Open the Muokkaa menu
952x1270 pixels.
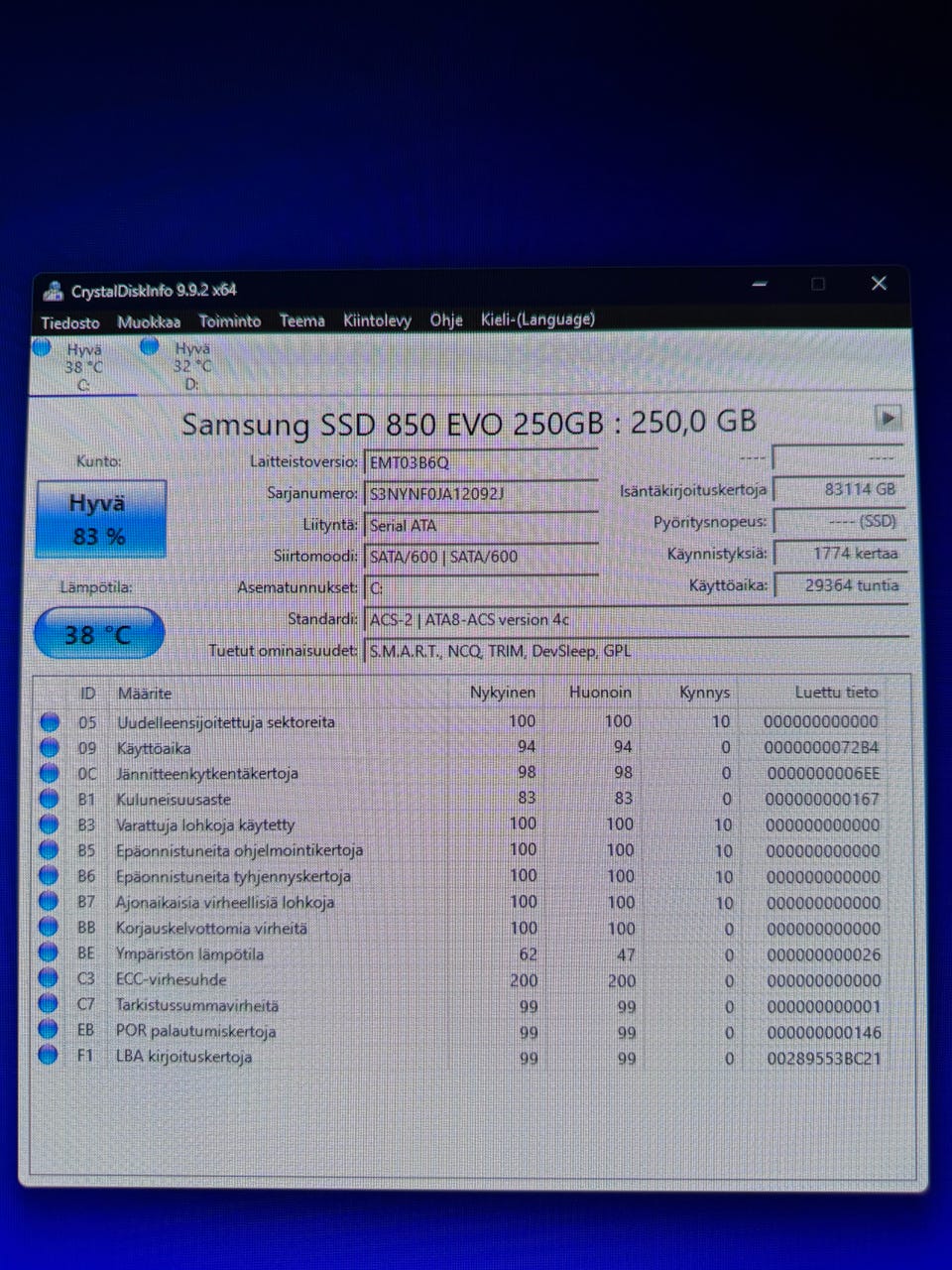pos(149,321)
